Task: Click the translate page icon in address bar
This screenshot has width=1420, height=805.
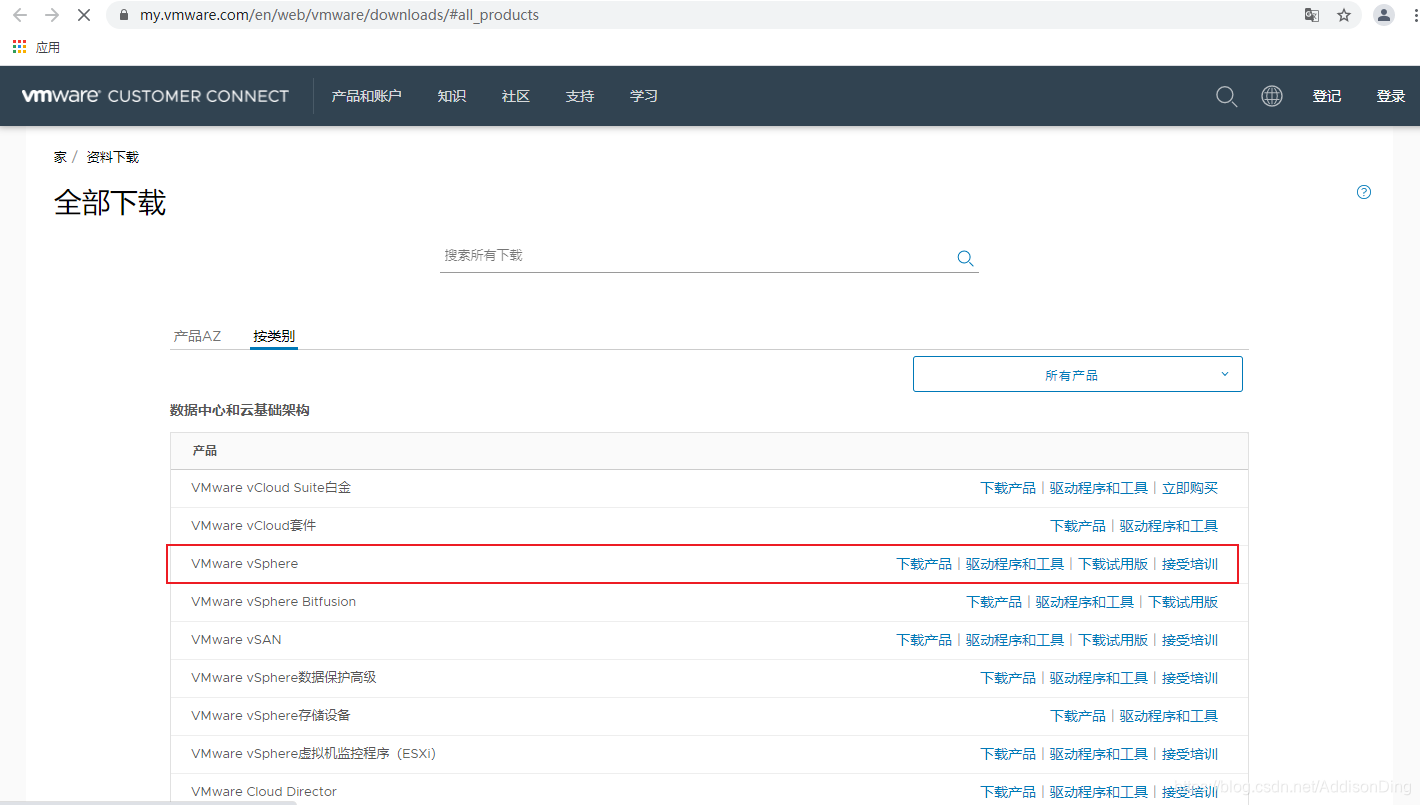Action: click(x=1312, y=15)
